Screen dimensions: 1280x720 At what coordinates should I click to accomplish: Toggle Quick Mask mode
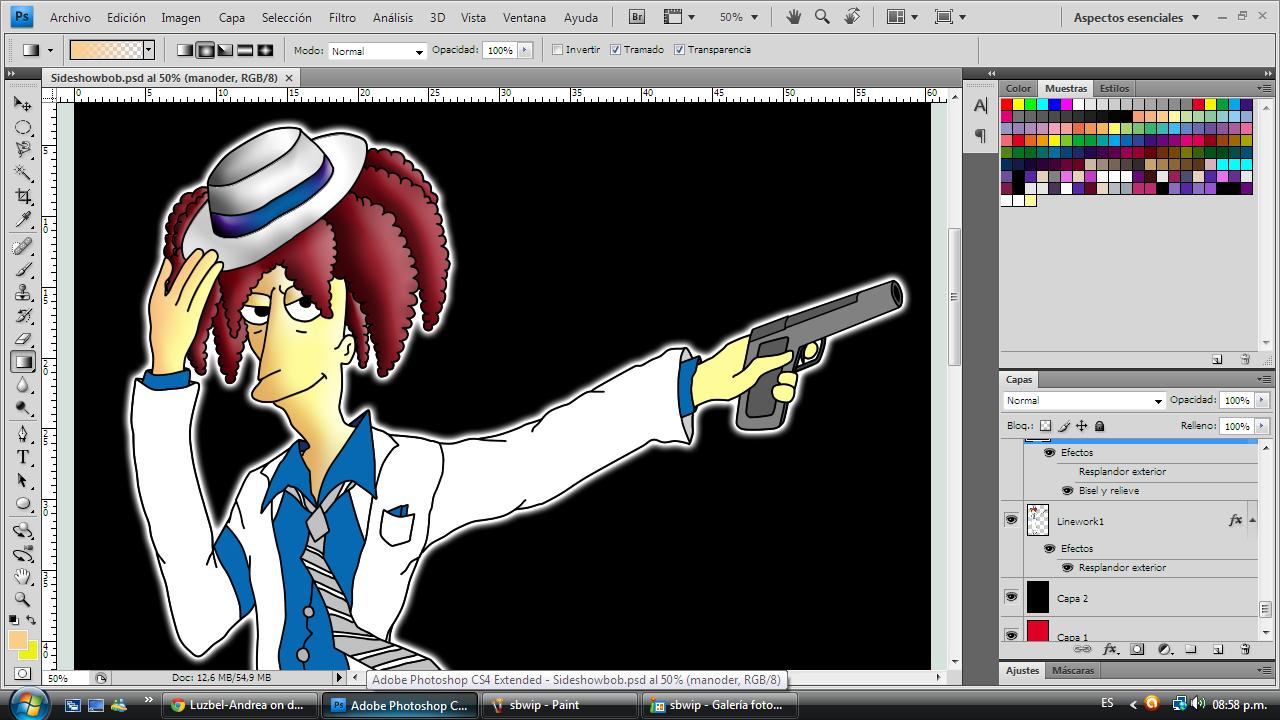(23, 675)
